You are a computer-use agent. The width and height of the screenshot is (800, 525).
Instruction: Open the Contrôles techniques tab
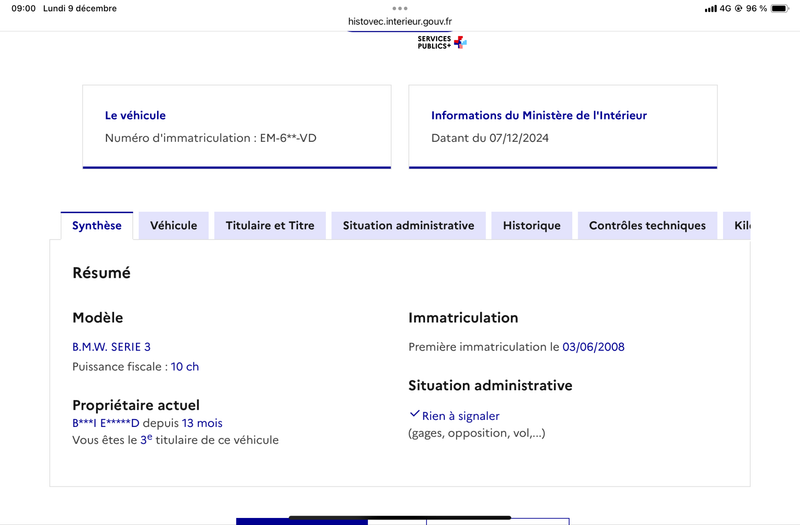tap(647, 226)
